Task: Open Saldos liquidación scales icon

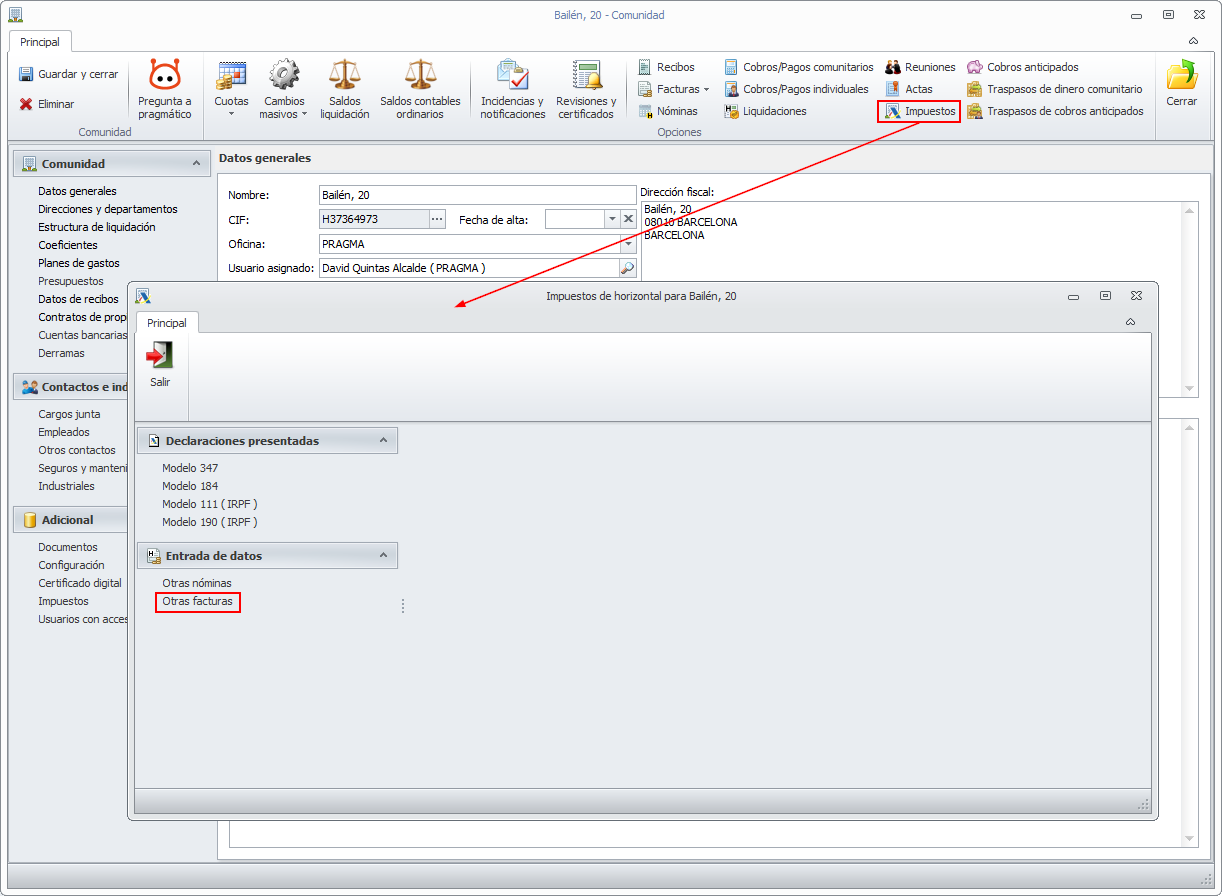Action: [x=345, y=90]
